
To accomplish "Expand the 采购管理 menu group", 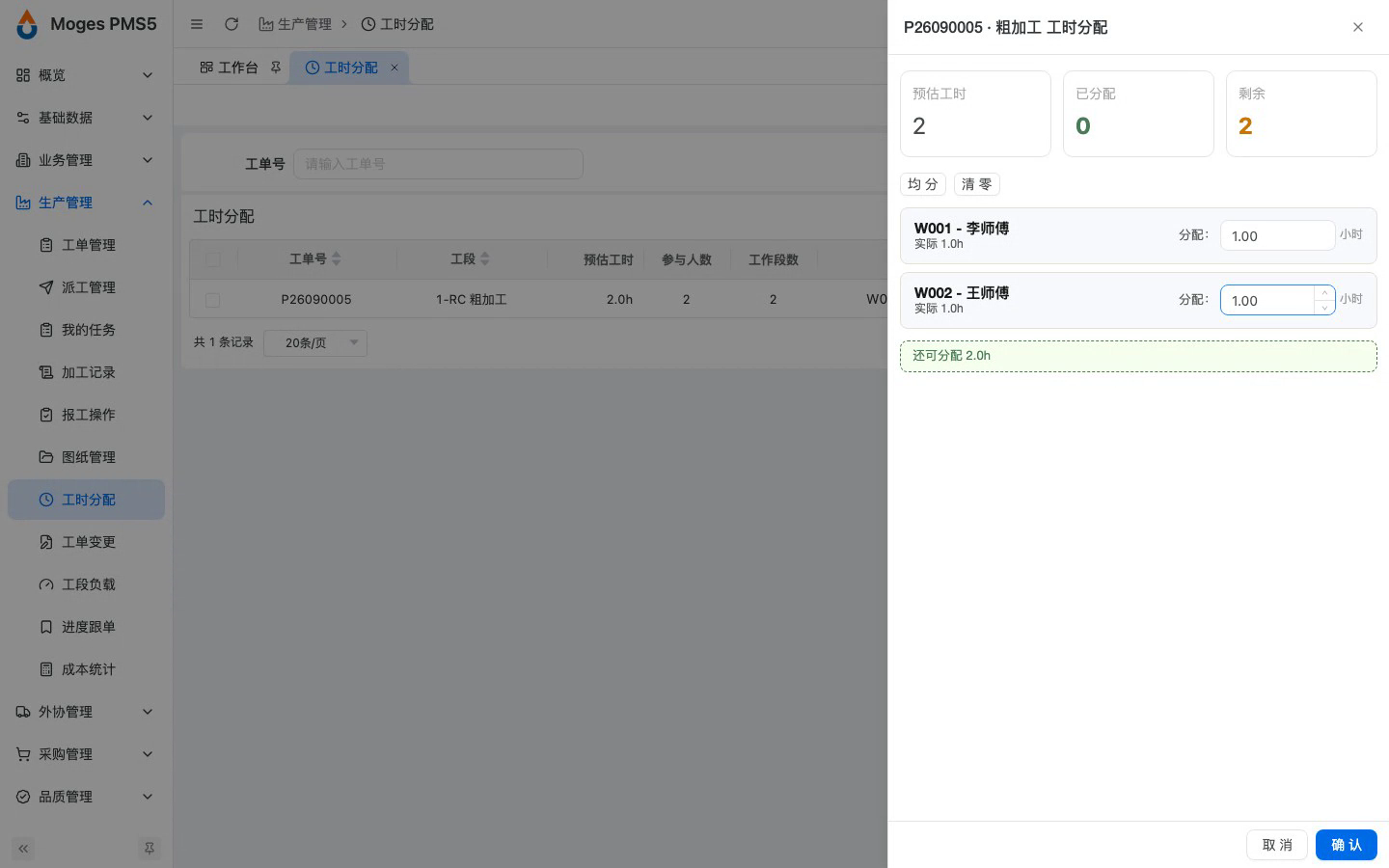I will coord(87,754).
